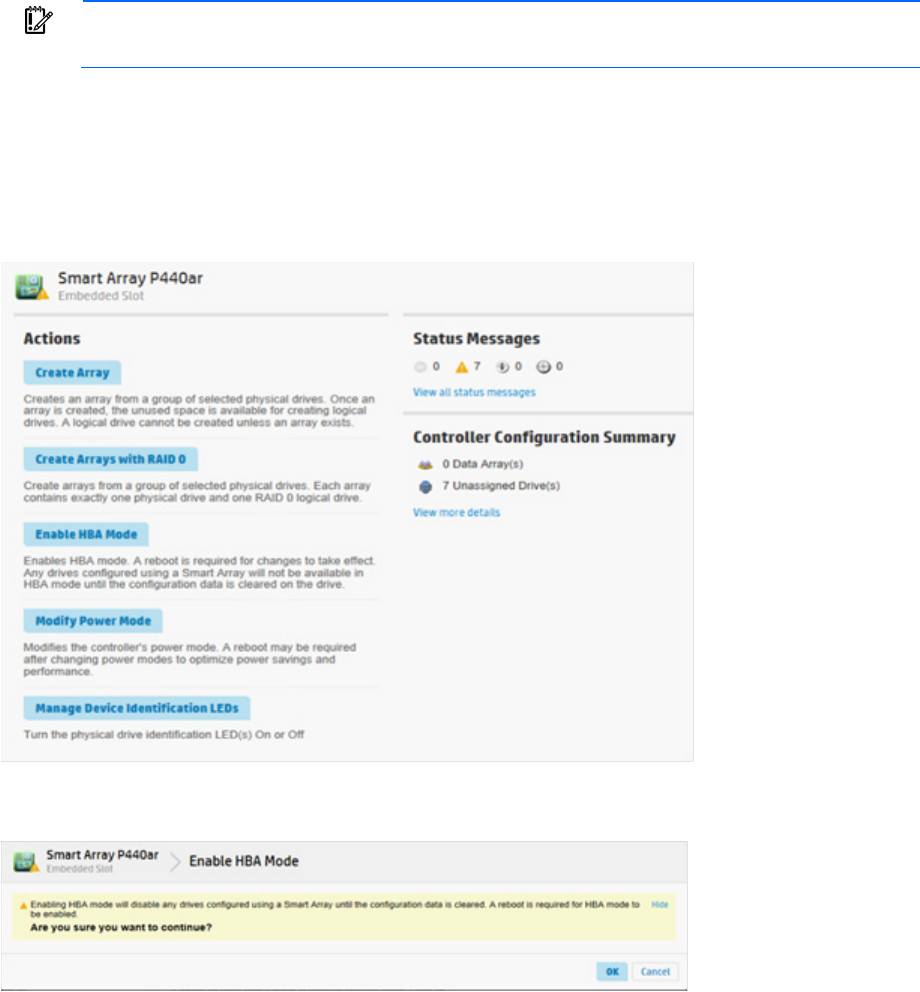This screenshot has height=992, width=920.
Task: Confirm HBA mode with OK button
Action: point(612,972)
